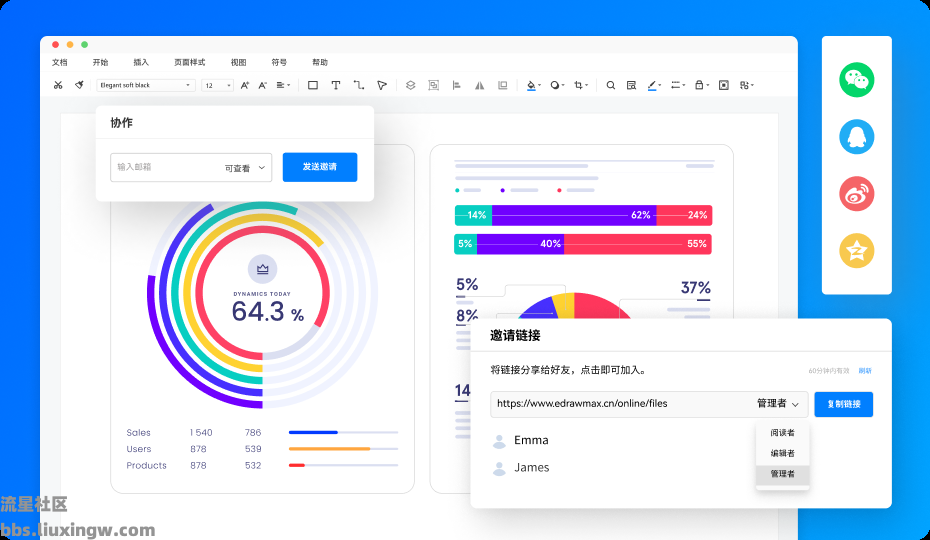This screenshot has width=930, height=540.
Task: Open the 开始 menu
Action: pos(100,62)
